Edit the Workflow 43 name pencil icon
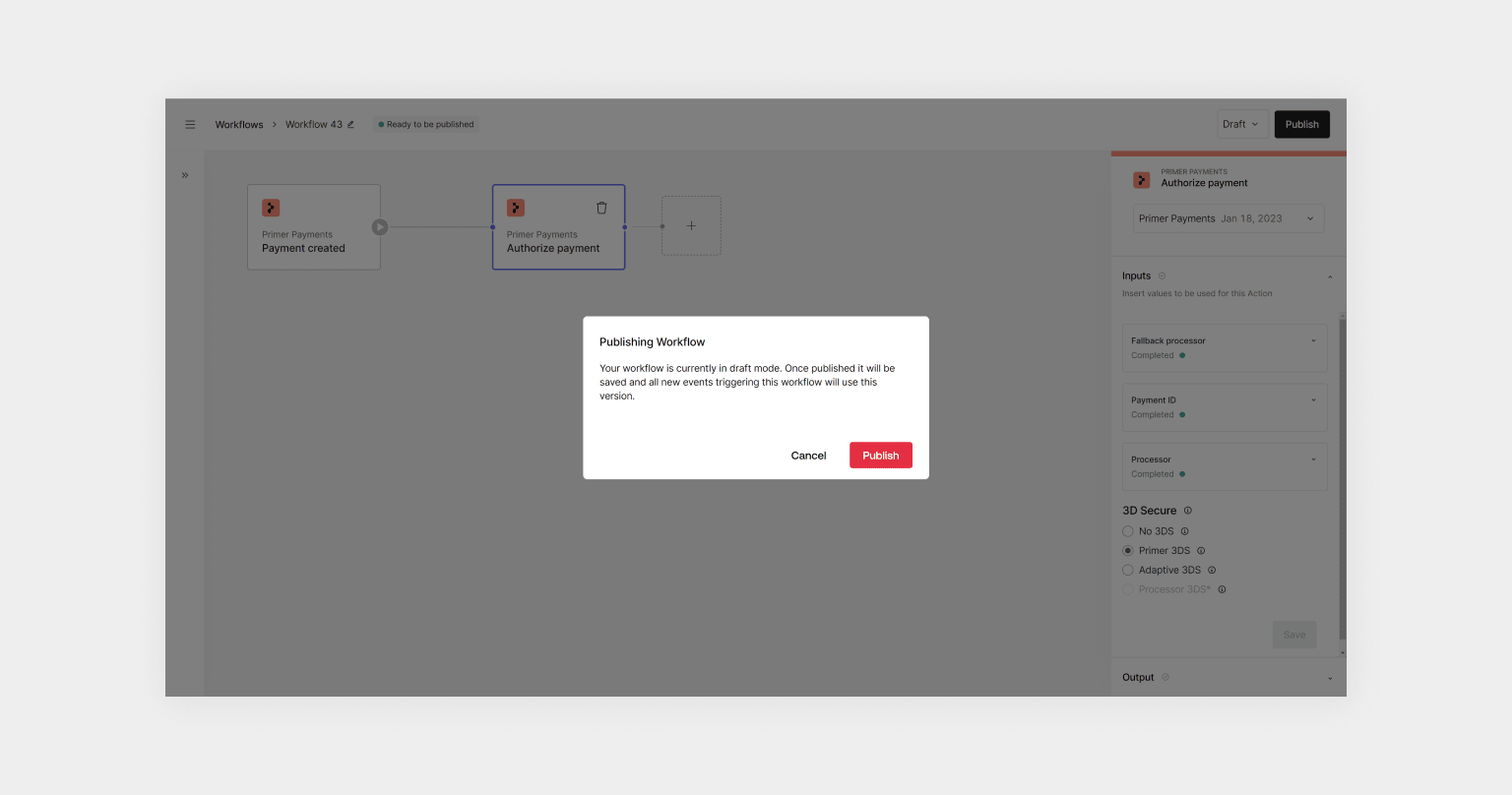 [x=350, y=124]
